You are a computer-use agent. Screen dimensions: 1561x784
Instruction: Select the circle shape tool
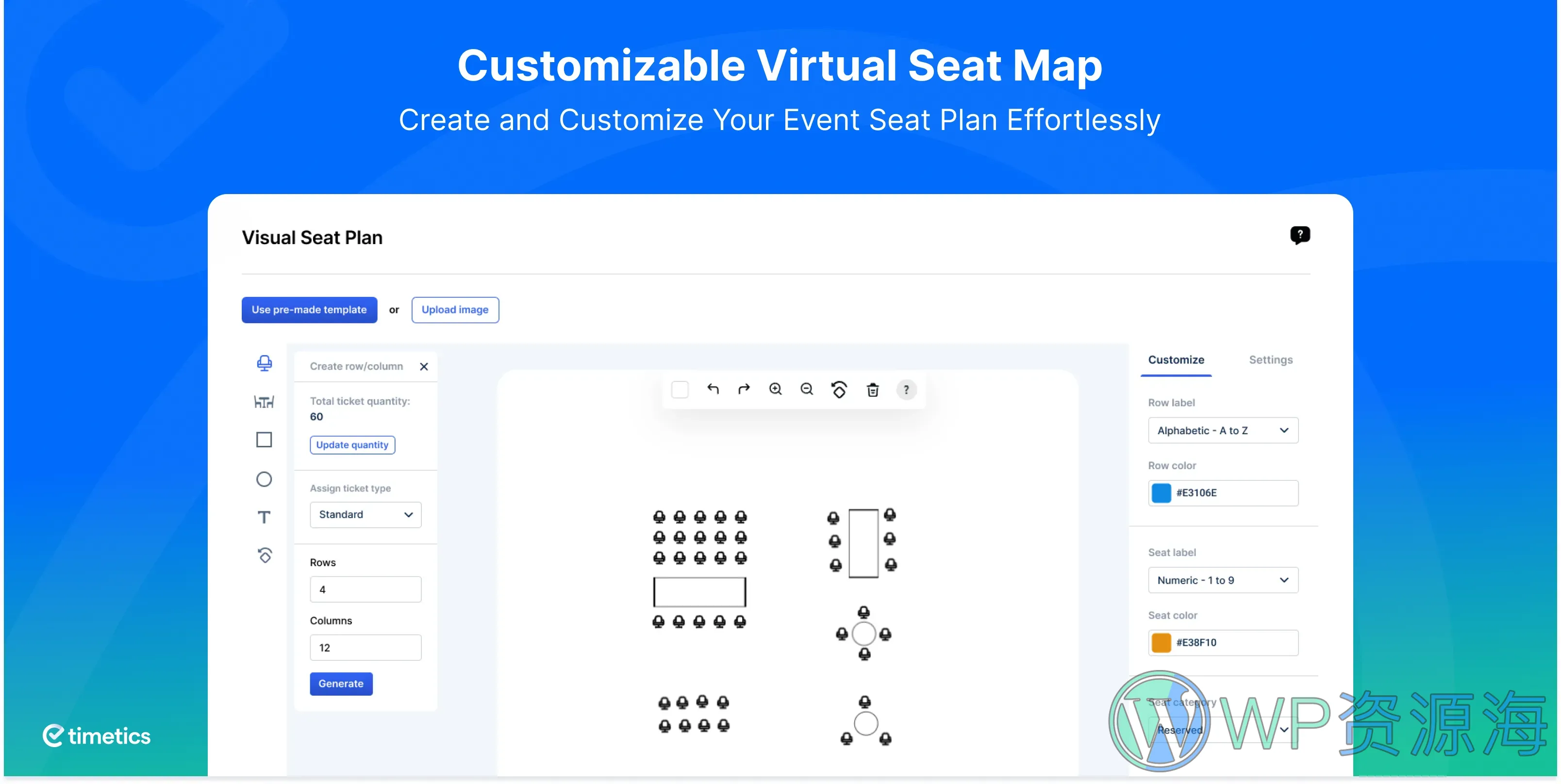coord(264,479)
